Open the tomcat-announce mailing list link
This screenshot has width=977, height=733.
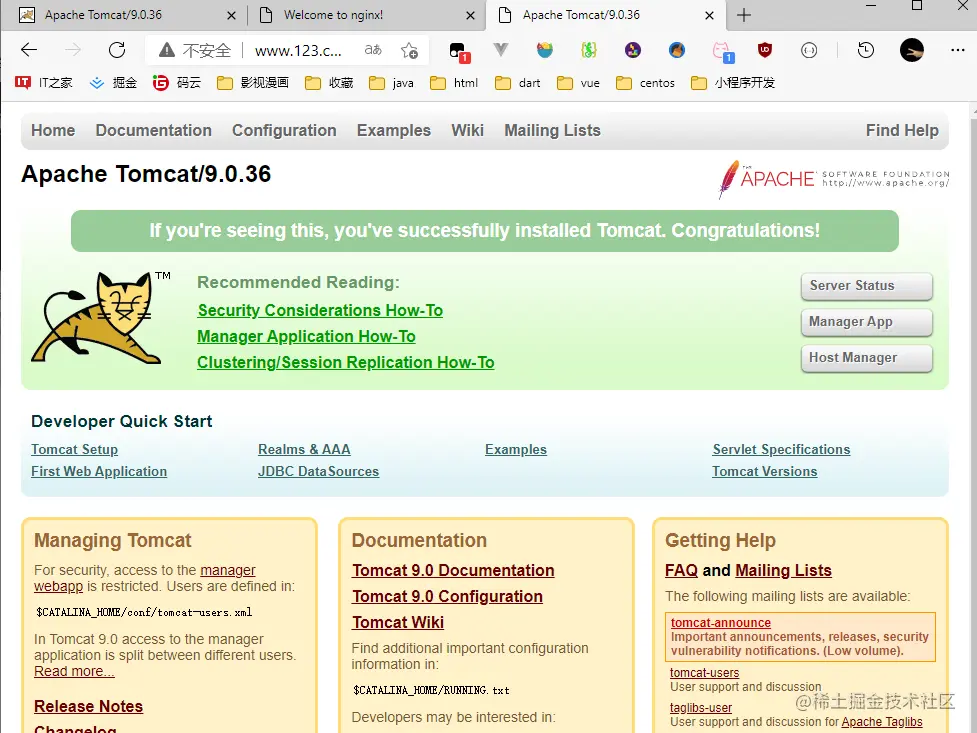click(720, 623)
